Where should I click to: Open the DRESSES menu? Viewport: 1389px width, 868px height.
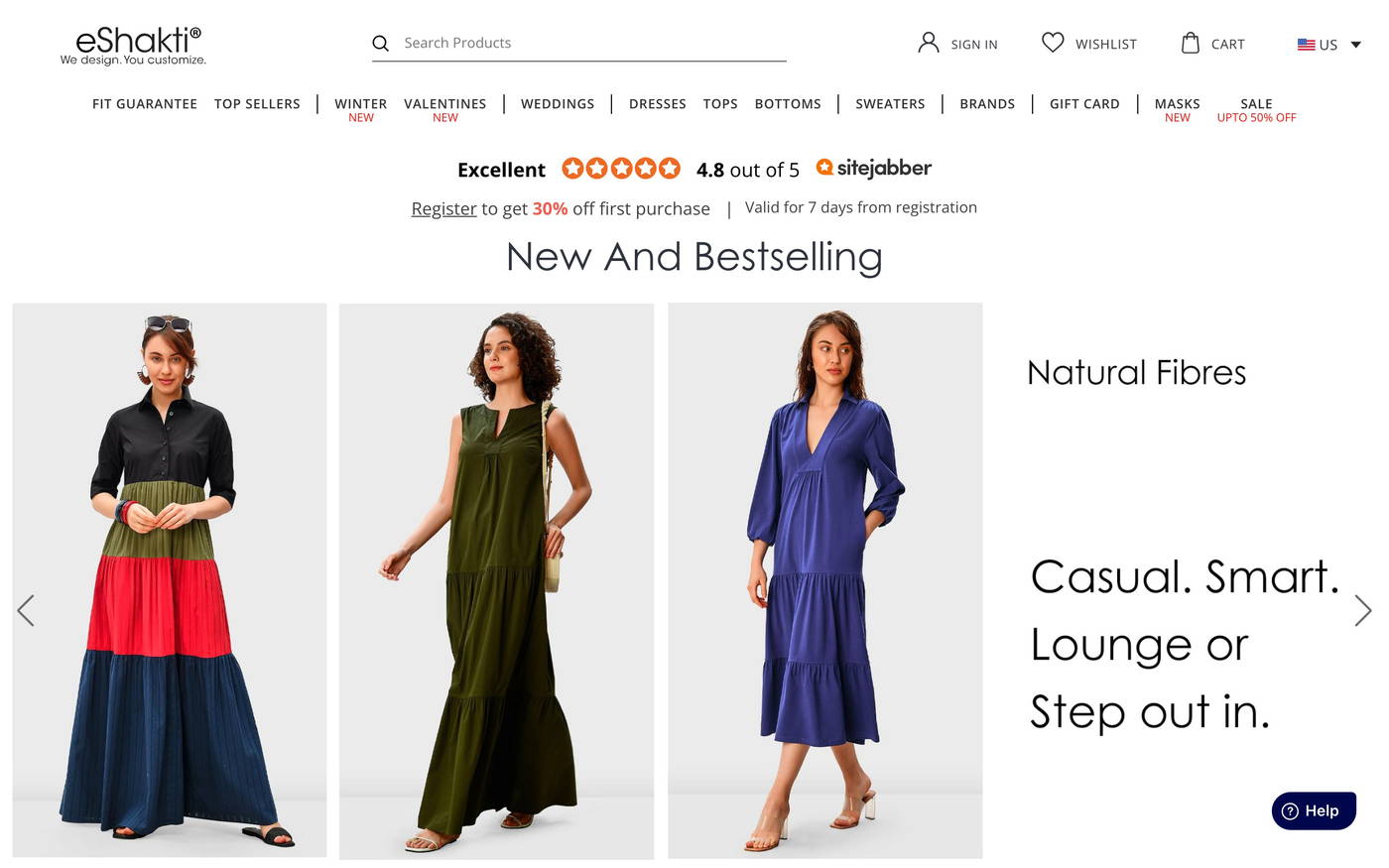pos(657,103)
